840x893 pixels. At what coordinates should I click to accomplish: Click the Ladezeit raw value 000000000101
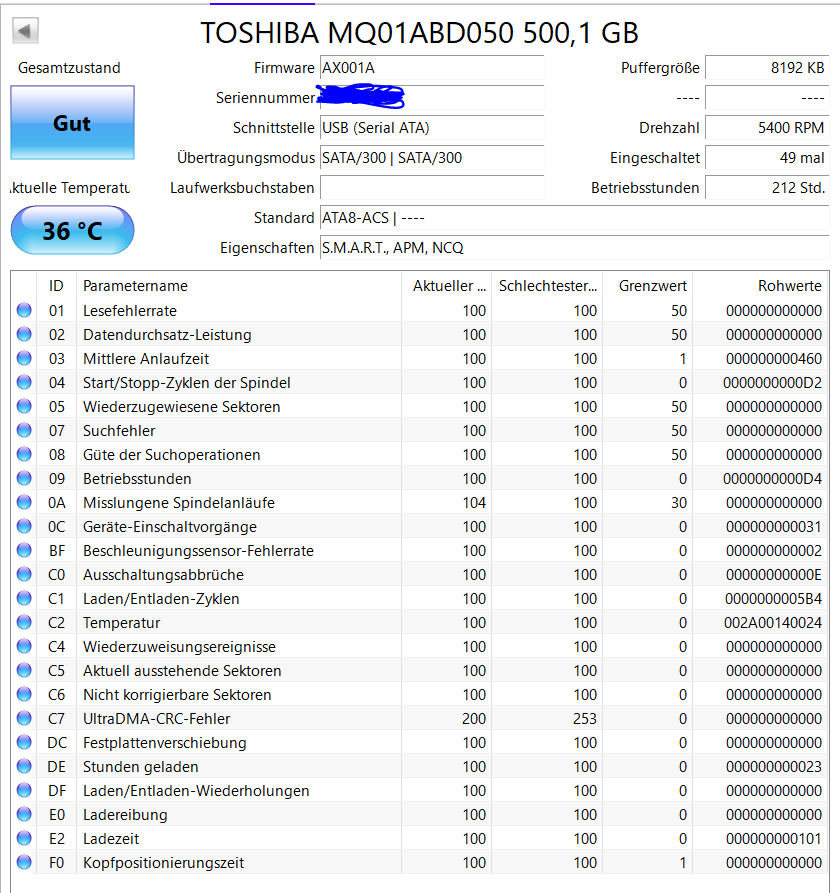point(773,839)
